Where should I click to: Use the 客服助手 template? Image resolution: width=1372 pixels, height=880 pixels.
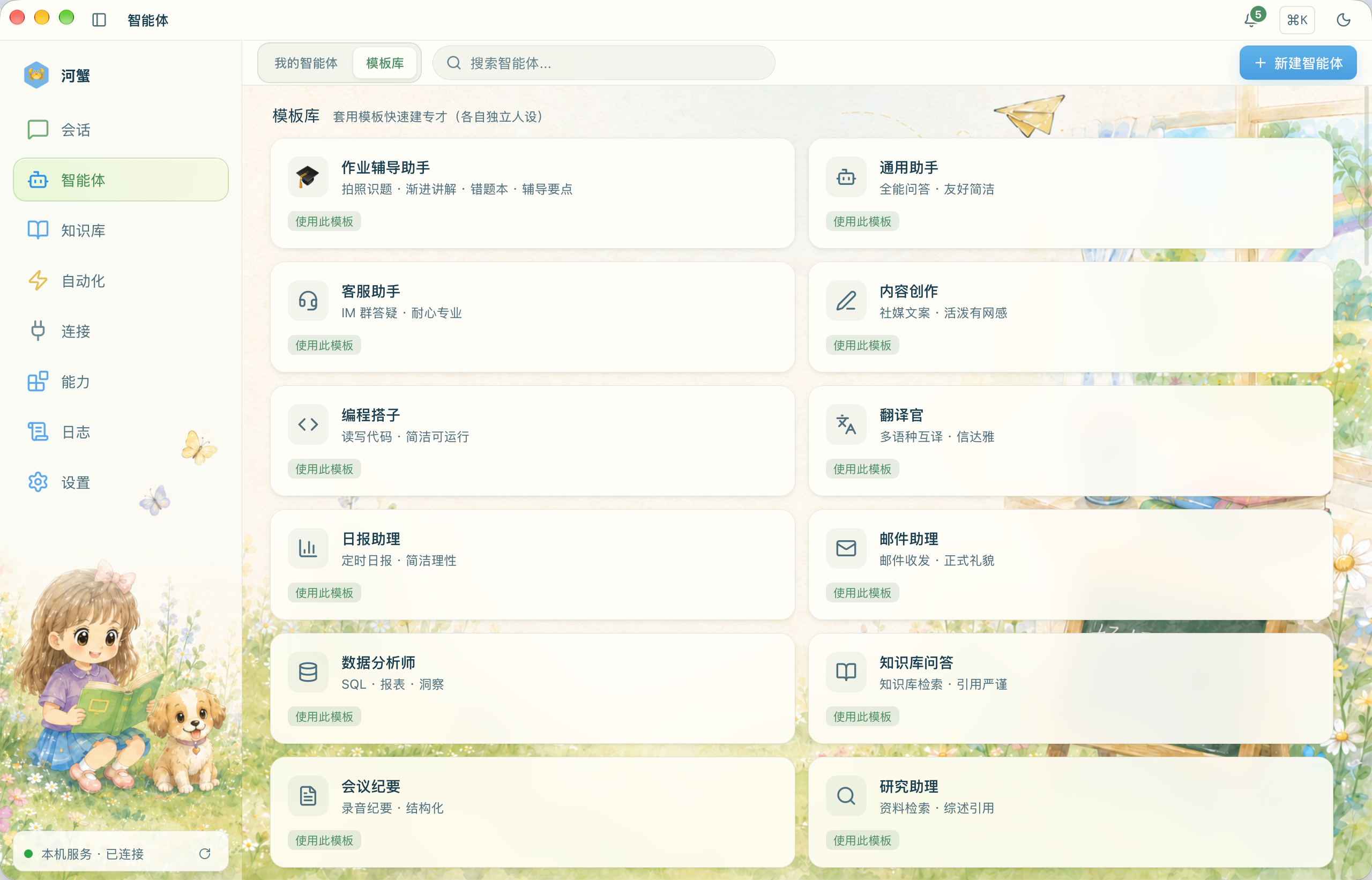pos(324,345)
